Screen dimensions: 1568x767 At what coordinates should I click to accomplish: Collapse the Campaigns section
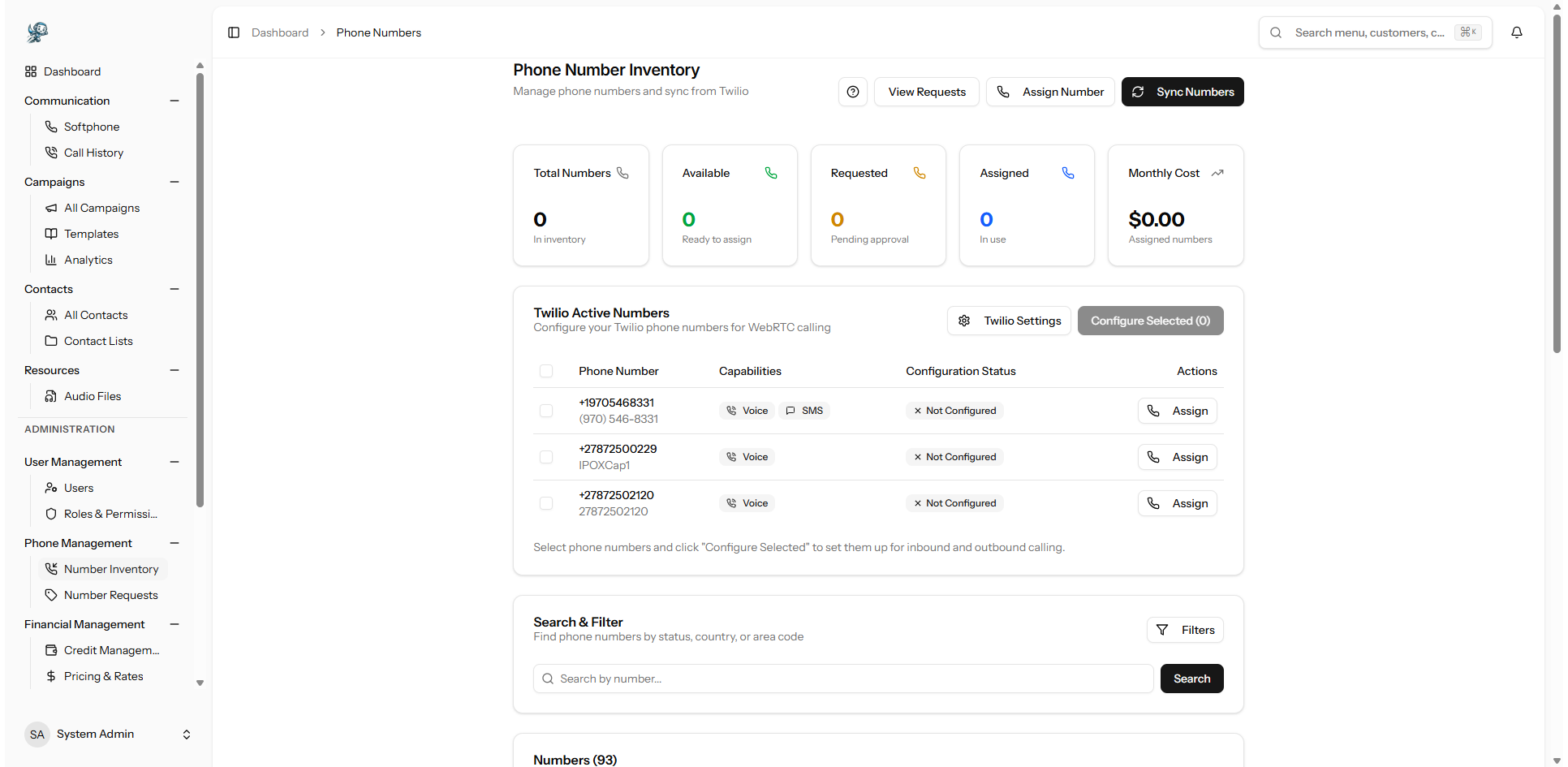click(174, 182)
